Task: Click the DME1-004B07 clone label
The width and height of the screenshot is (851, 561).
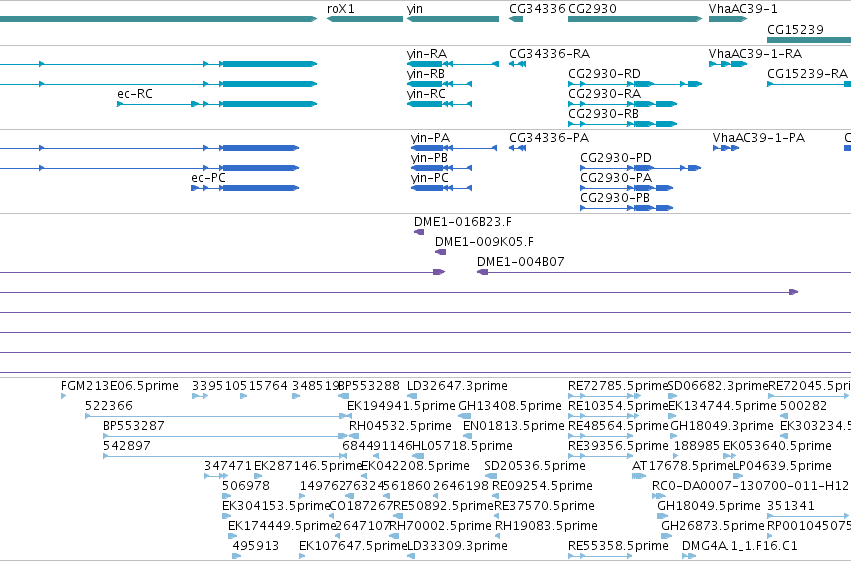Action: pos(520,262)
